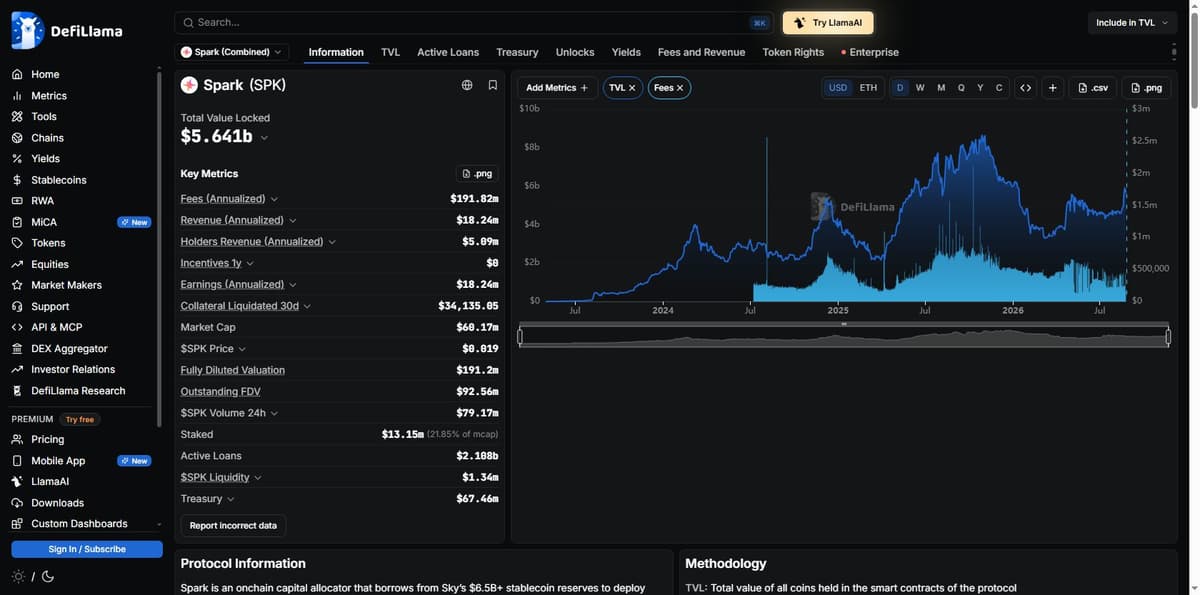Viewport: 1200px width, 595px height.
Task: Expand Collateral Liquidated 30d row
Action: [307, 306]
